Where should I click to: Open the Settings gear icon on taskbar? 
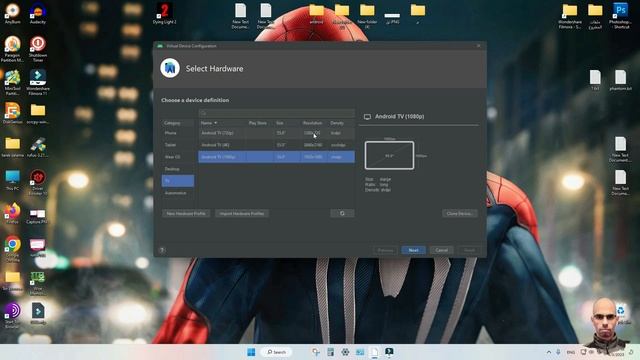tap(345, 352)
